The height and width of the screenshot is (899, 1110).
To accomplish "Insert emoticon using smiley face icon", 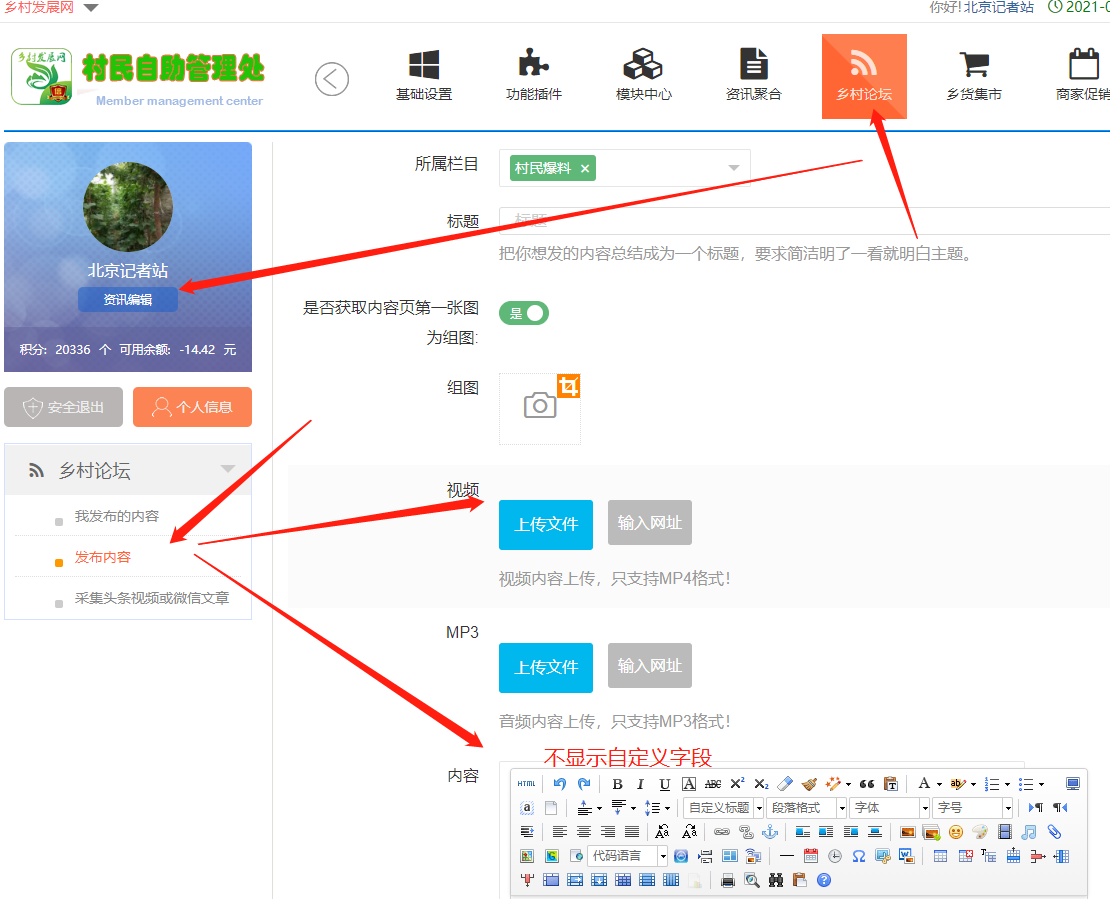I will (x=955, y=832).
